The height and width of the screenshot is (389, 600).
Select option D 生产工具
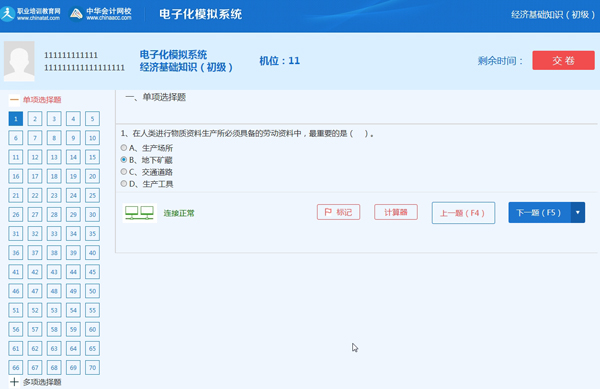pyautogui.click(x=124, y=184)
